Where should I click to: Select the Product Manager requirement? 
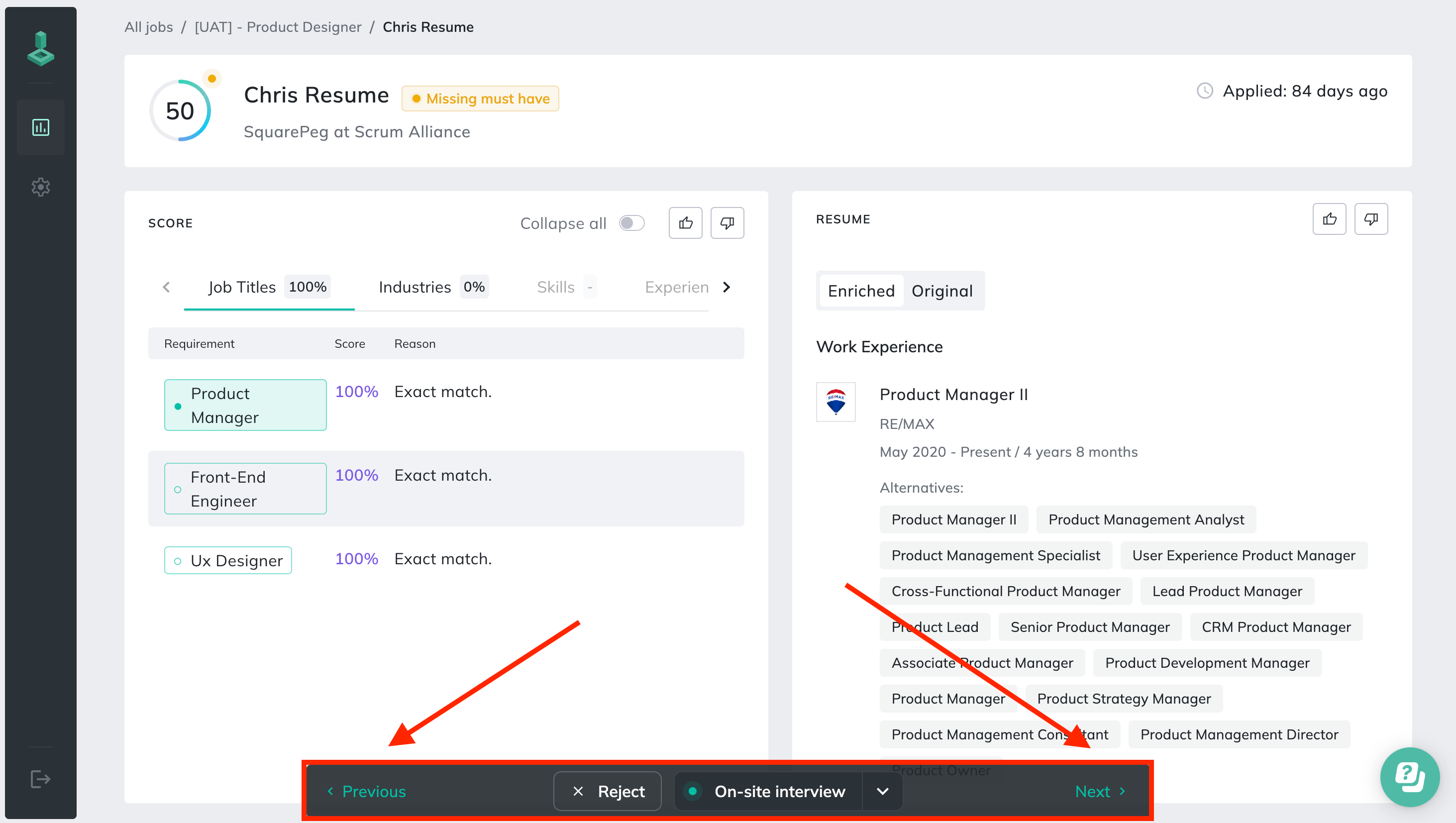pyautogui.click(x=245, y=406)
